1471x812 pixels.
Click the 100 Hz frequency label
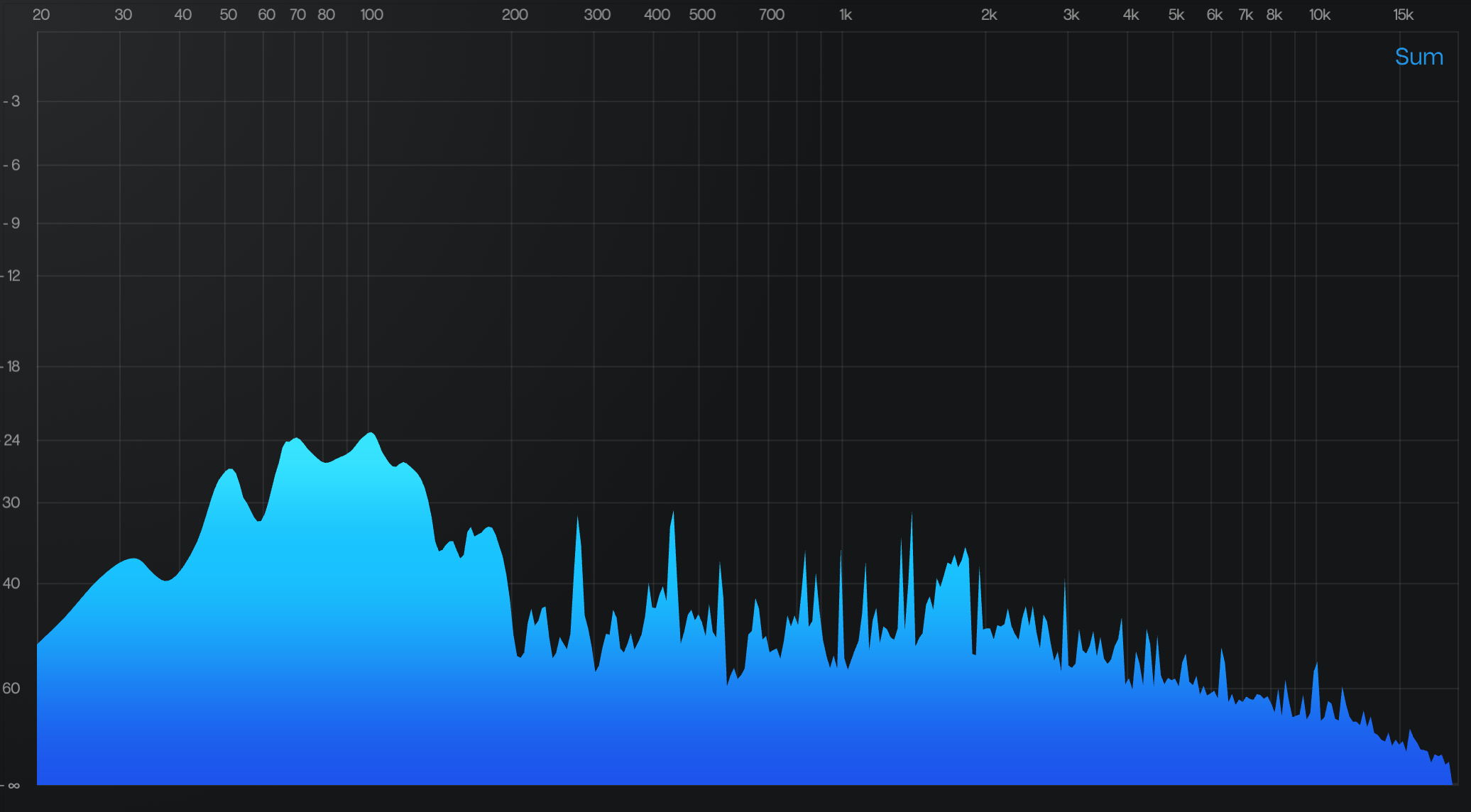click(x=371, y=15)
